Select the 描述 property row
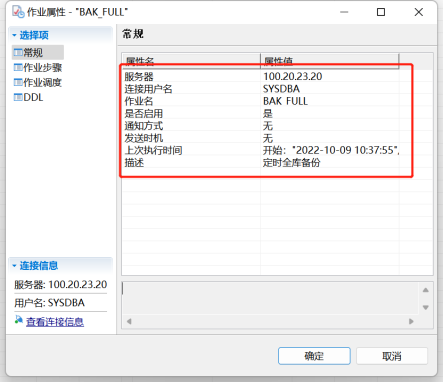 click(261, 163)
